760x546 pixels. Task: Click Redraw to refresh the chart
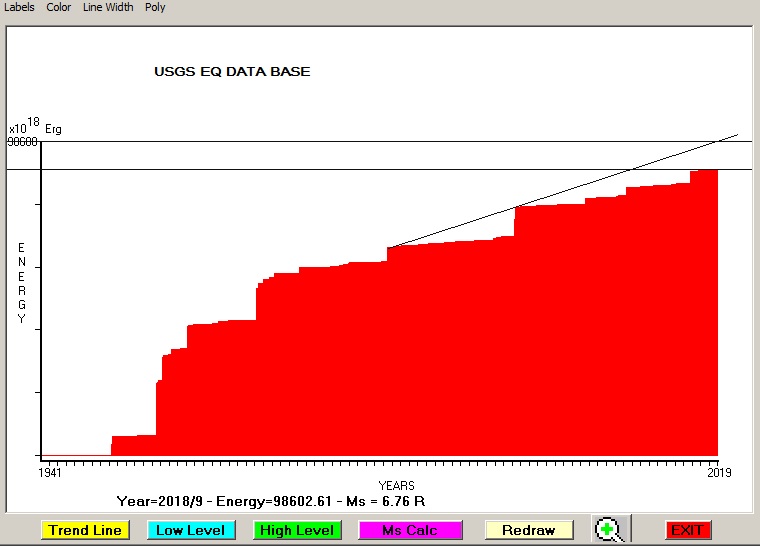coord(529,530)
